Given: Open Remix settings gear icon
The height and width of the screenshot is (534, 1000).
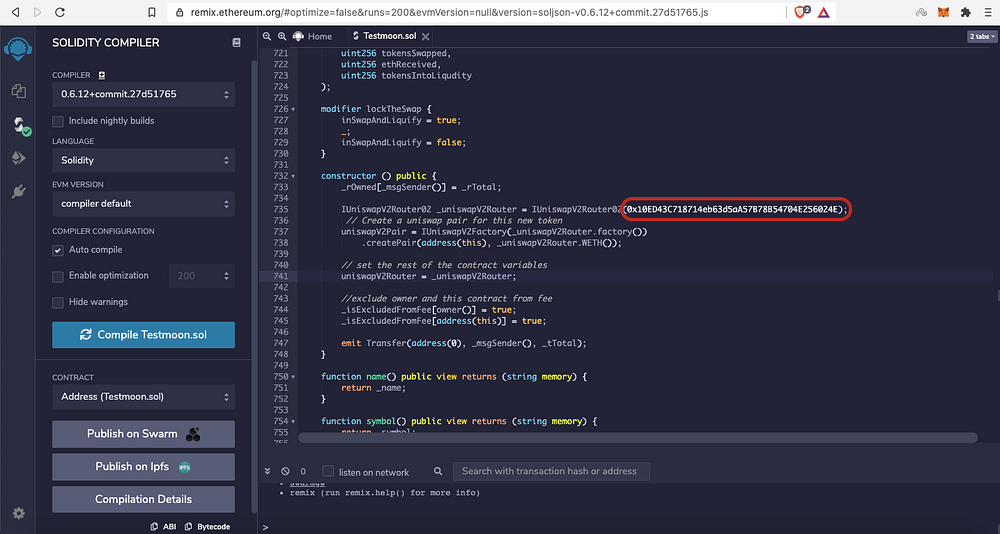Looking at the screenshot, I should [18, 513].
